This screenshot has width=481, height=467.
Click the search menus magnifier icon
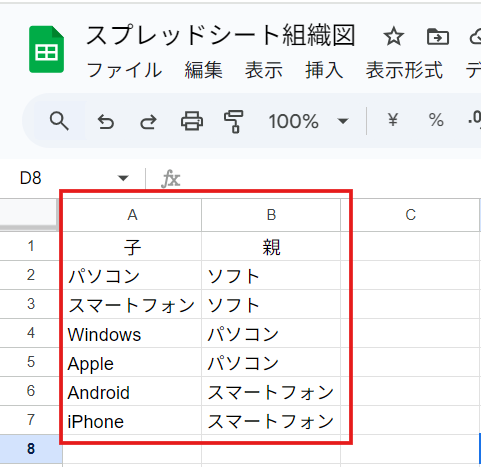(59, 121)
